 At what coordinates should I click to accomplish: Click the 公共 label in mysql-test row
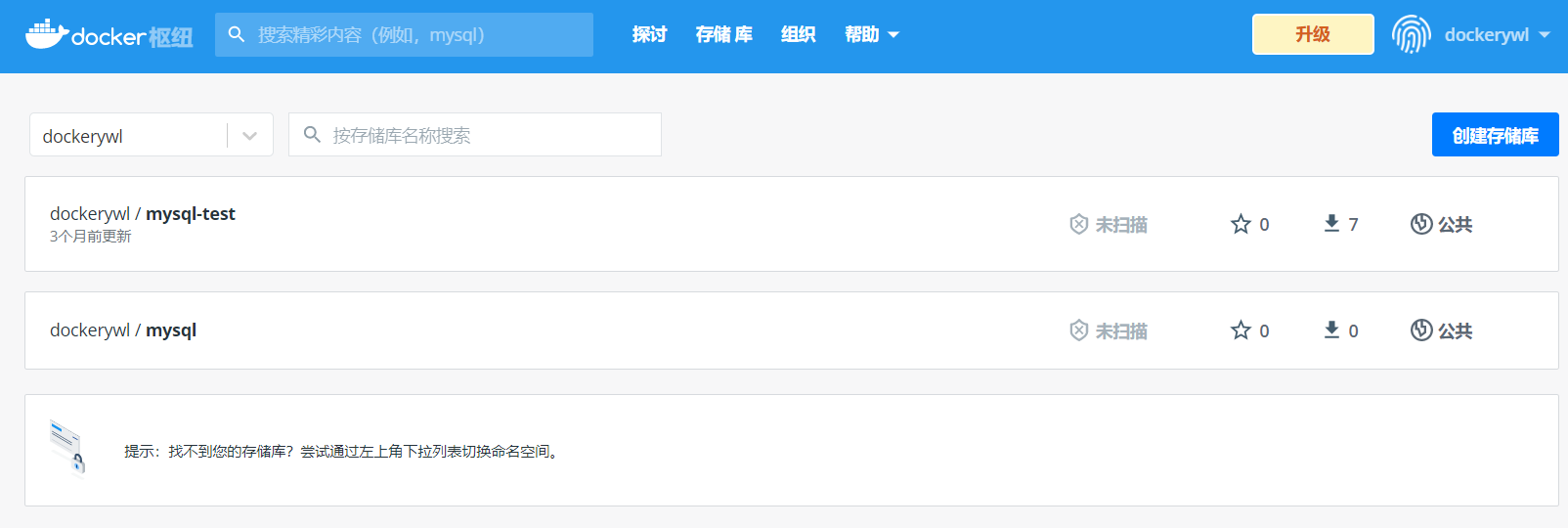point(1455,225)
